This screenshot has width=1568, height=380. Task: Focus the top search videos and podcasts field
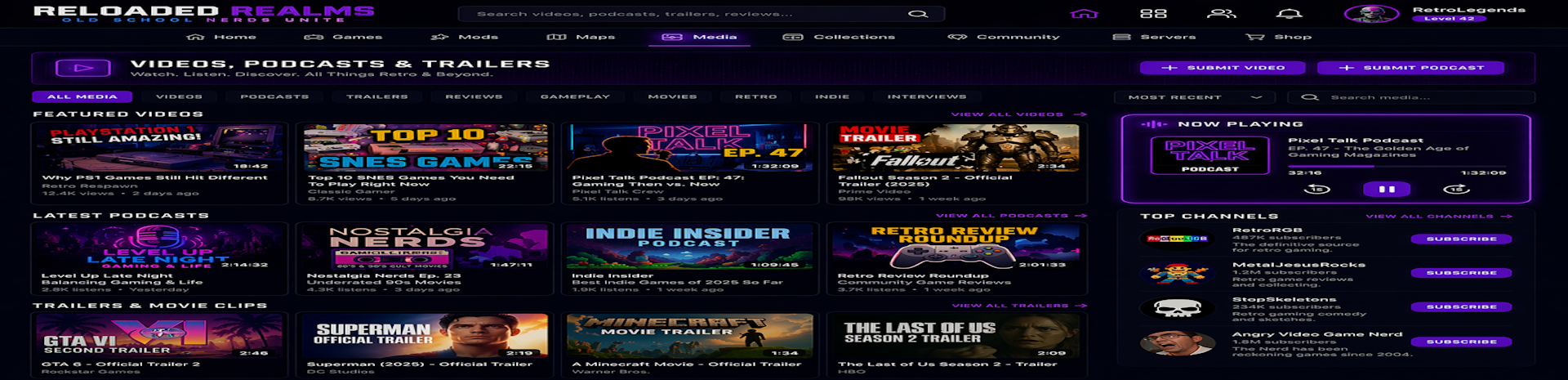pos(701,14)
